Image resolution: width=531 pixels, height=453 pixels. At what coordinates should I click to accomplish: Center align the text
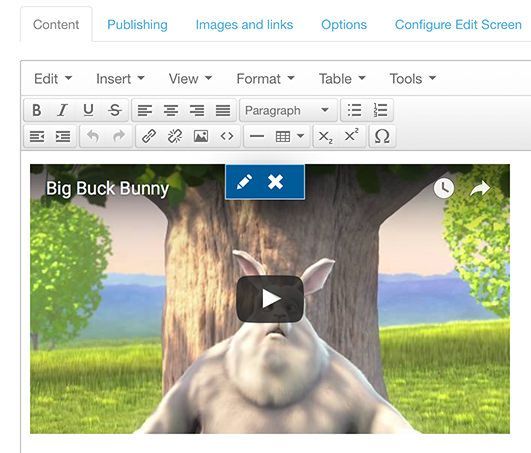point(171,110)
